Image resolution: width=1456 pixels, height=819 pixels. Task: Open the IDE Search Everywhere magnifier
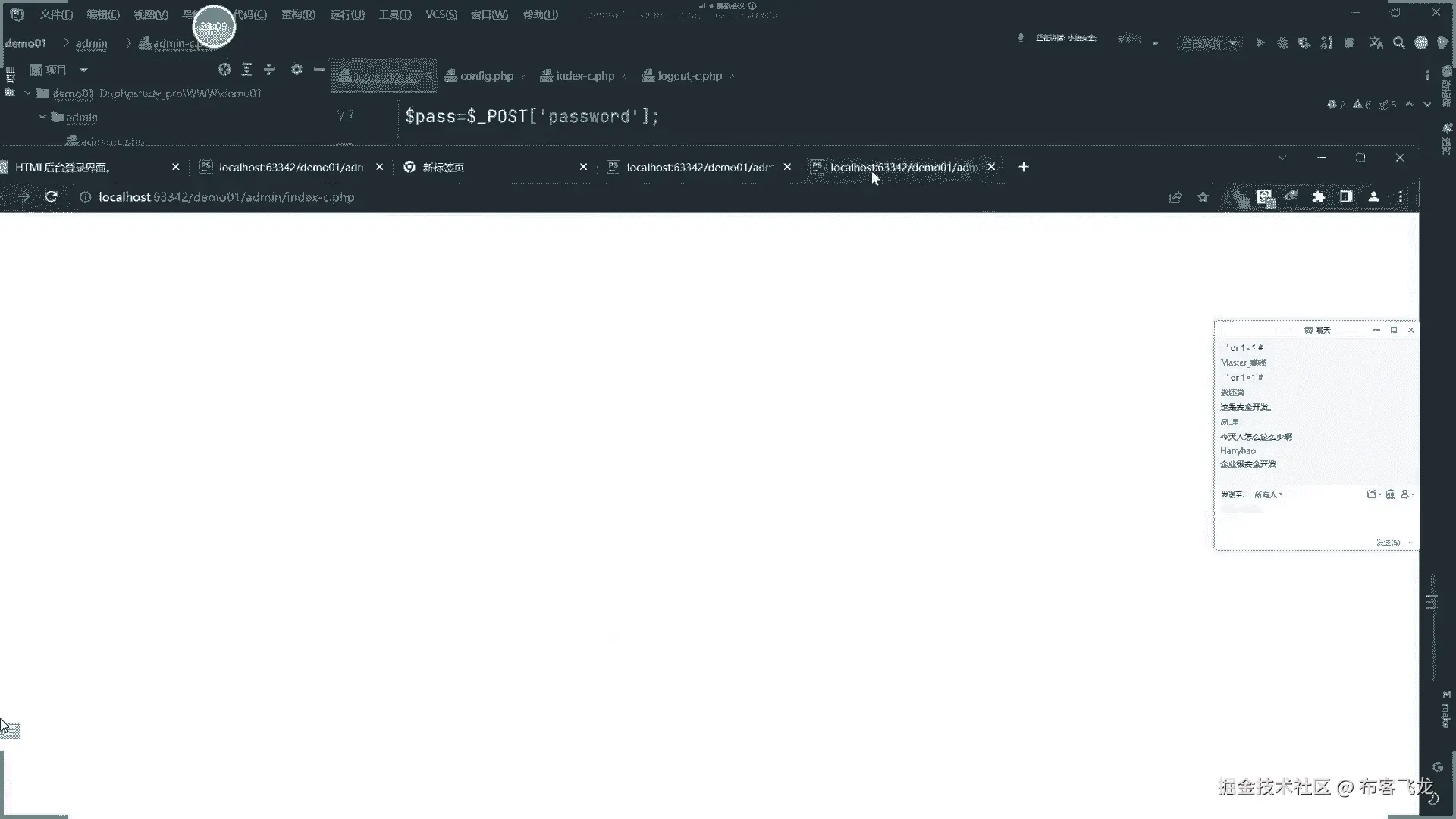tap(1398, 43)
